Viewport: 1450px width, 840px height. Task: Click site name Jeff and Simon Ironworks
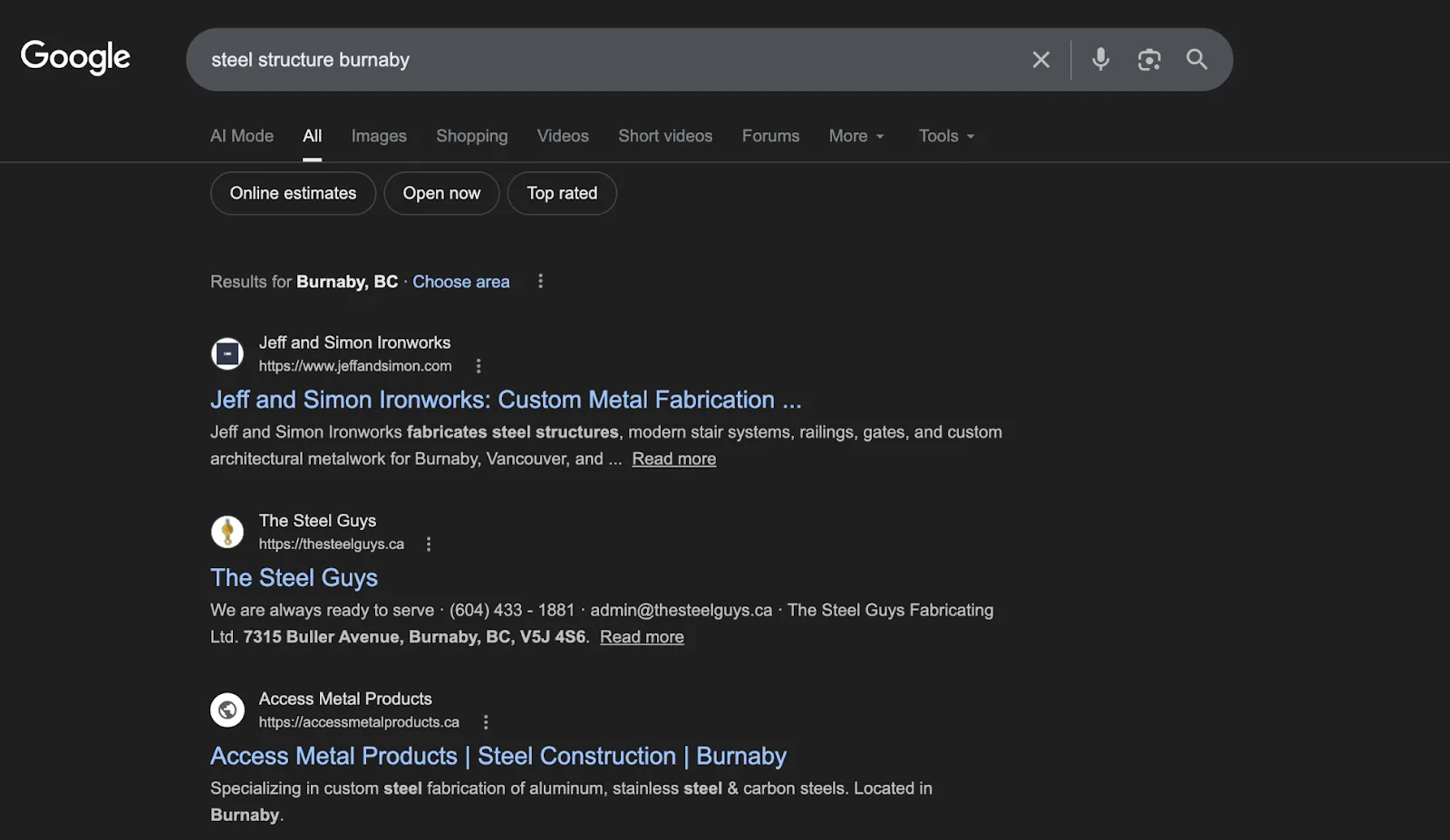pyautogui.click(x=354, y=343)
